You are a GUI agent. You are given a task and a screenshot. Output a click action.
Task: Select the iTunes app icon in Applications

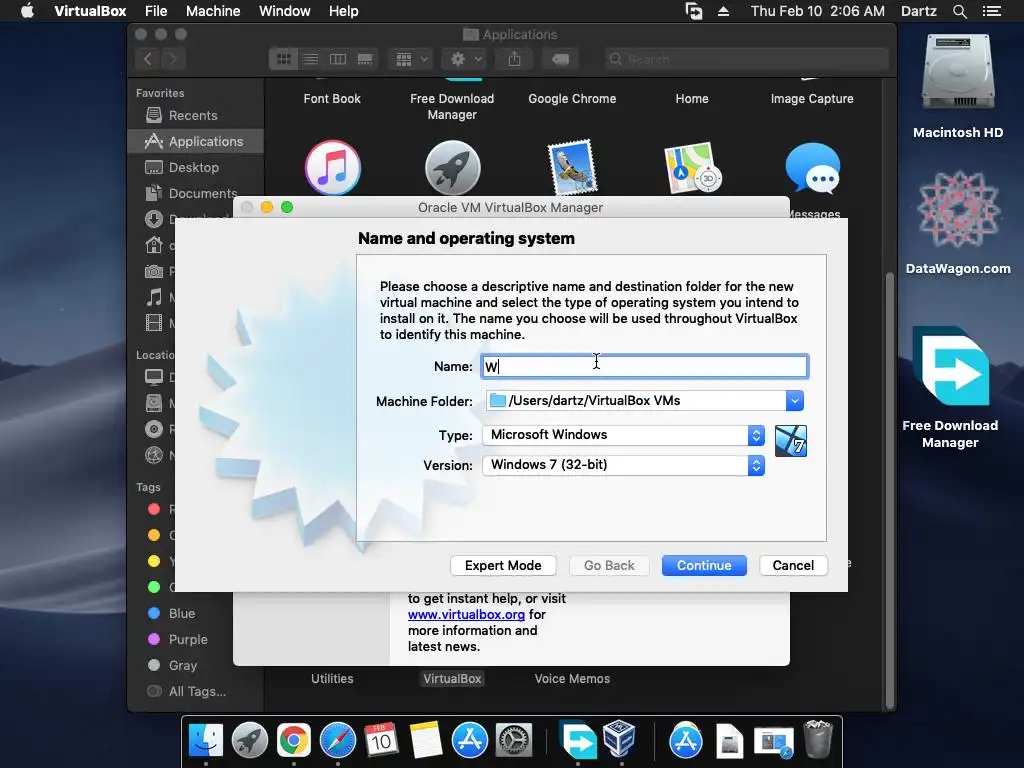point(332,168)
